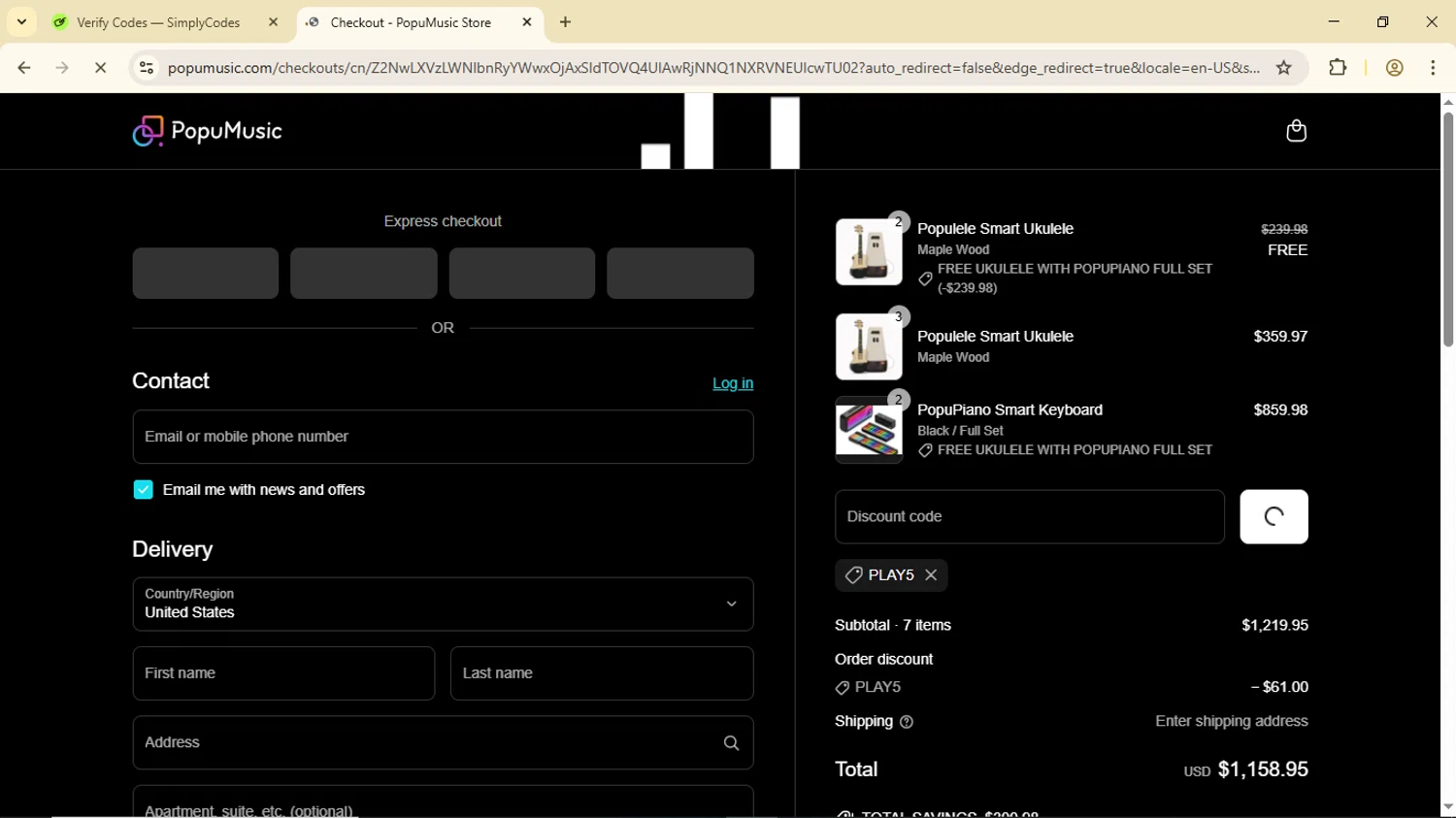Focus the Last name field
This screenshot has width=1456, height=818.
(x=602, y=673)
